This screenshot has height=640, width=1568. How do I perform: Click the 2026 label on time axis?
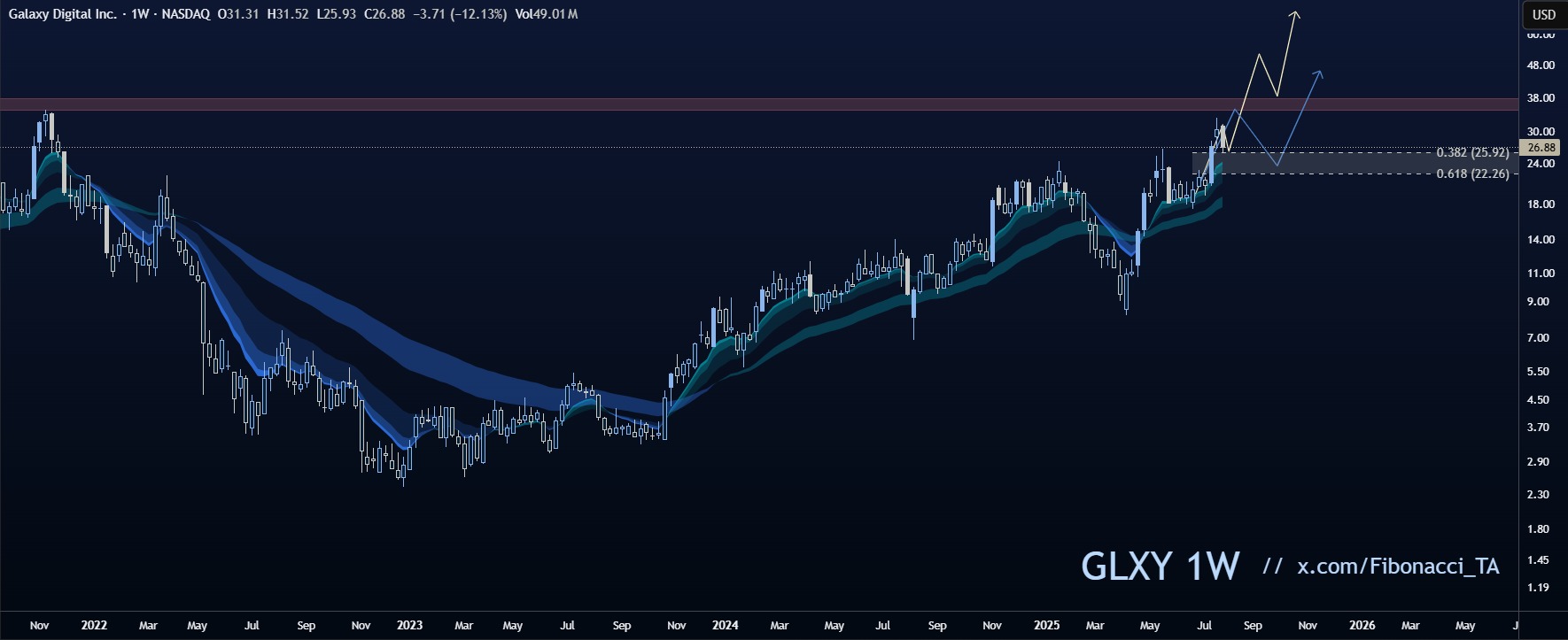(x=1362, y=625)
